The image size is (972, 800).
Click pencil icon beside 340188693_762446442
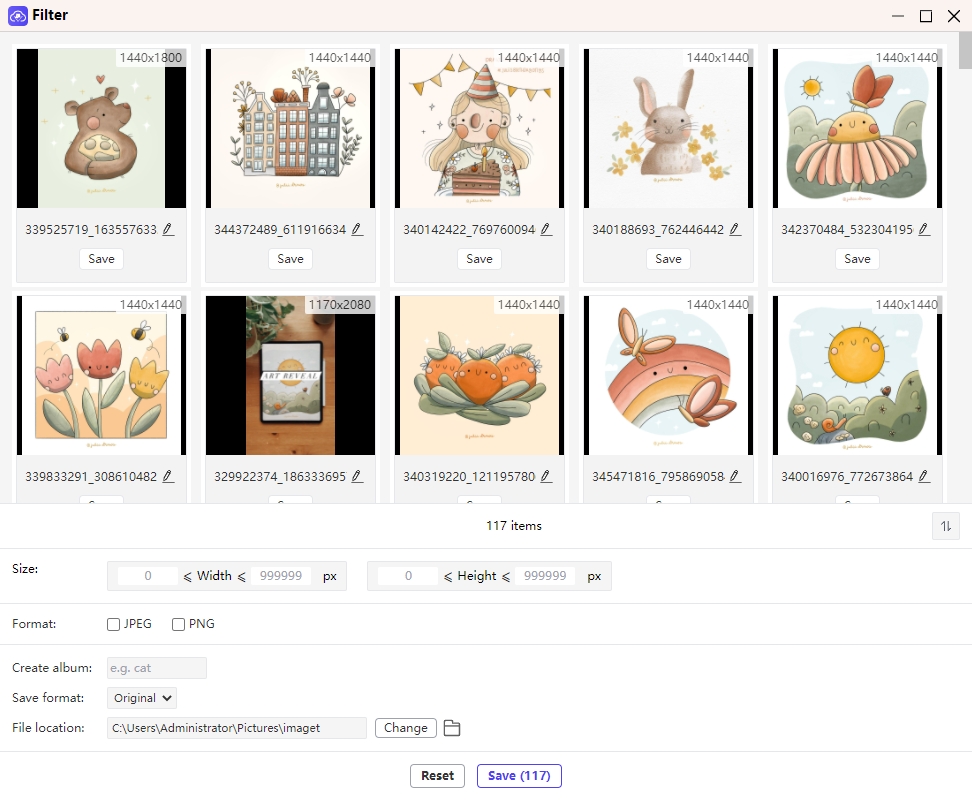pyautogui.click(x=735, y=229)
